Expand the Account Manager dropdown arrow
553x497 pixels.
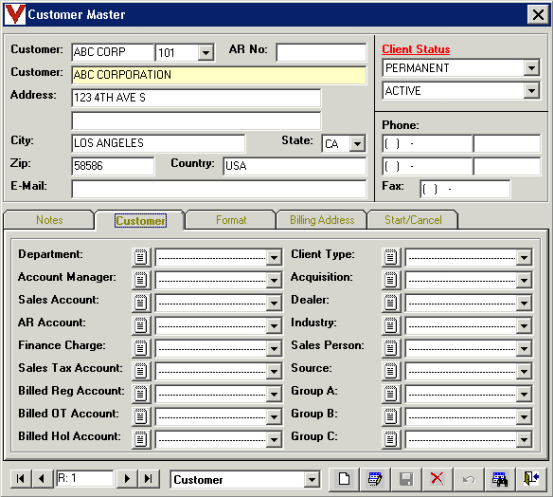pyautogui.click(x=274, y=280)
